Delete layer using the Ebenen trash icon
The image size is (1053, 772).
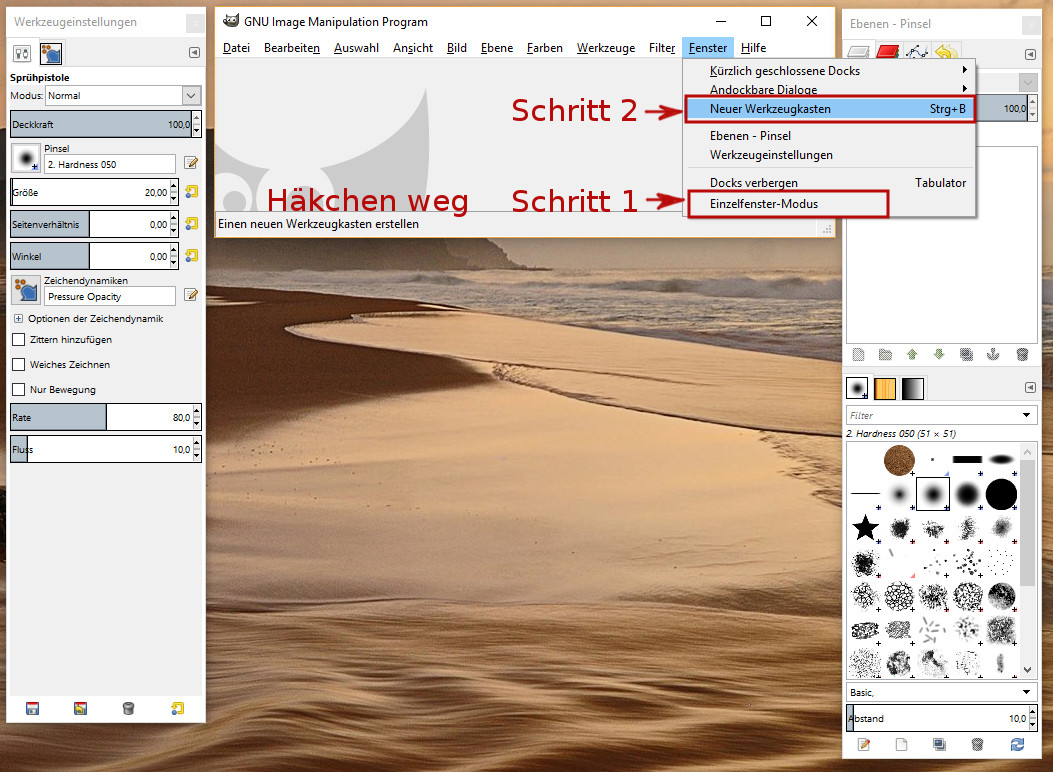coord(1021,354)
